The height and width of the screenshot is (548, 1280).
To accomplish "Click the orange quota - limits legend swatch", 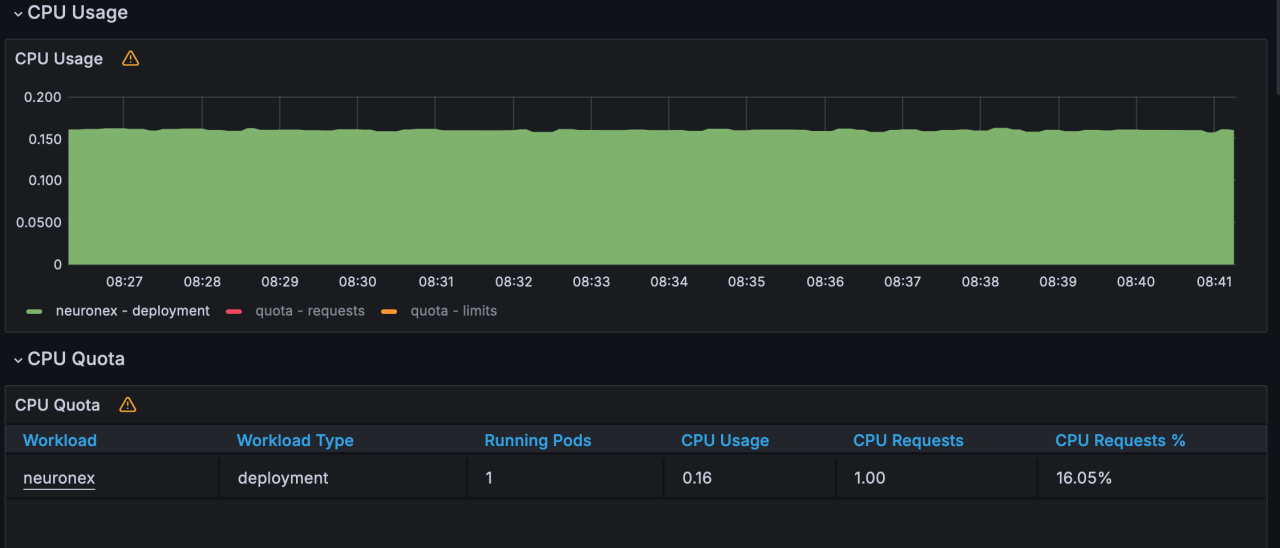I will [x=389, y=312].
